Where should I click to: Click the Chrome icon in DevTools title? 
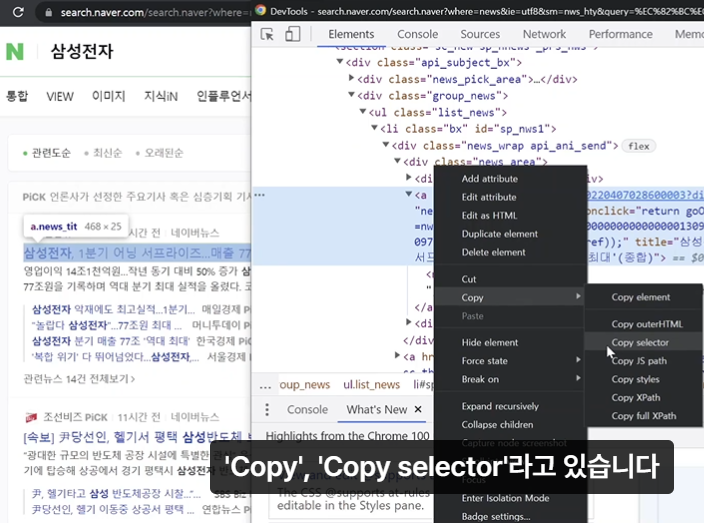coord(260,11)
